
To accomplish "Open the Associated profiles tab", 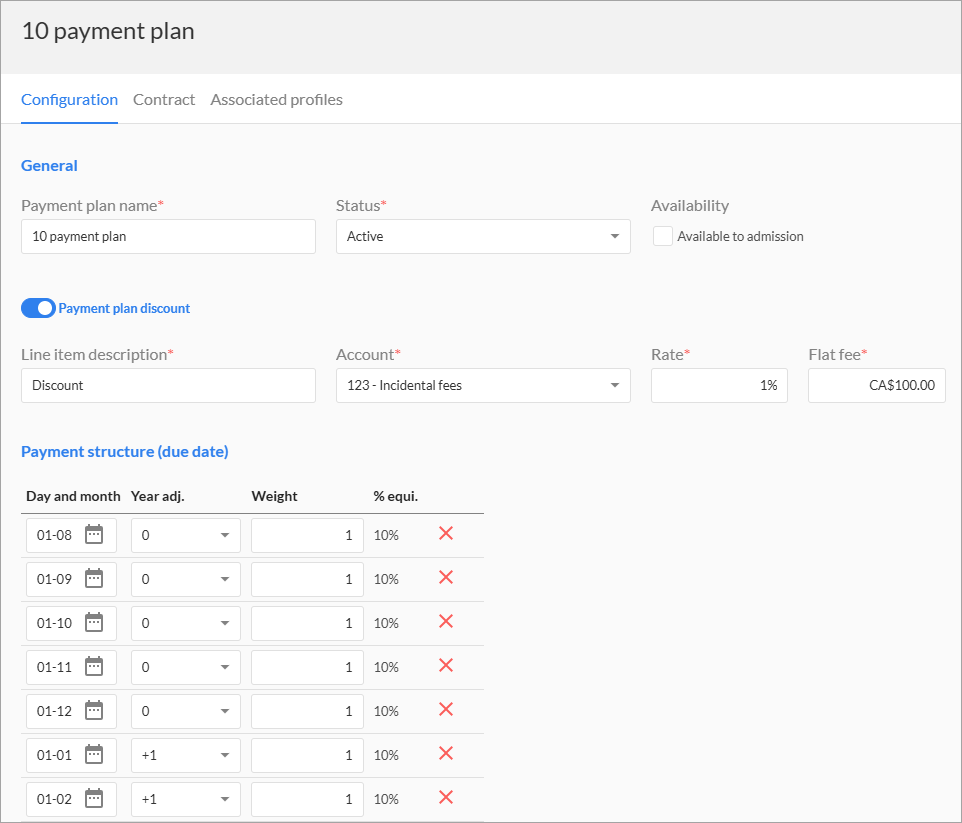I will (x=277, y=99).
